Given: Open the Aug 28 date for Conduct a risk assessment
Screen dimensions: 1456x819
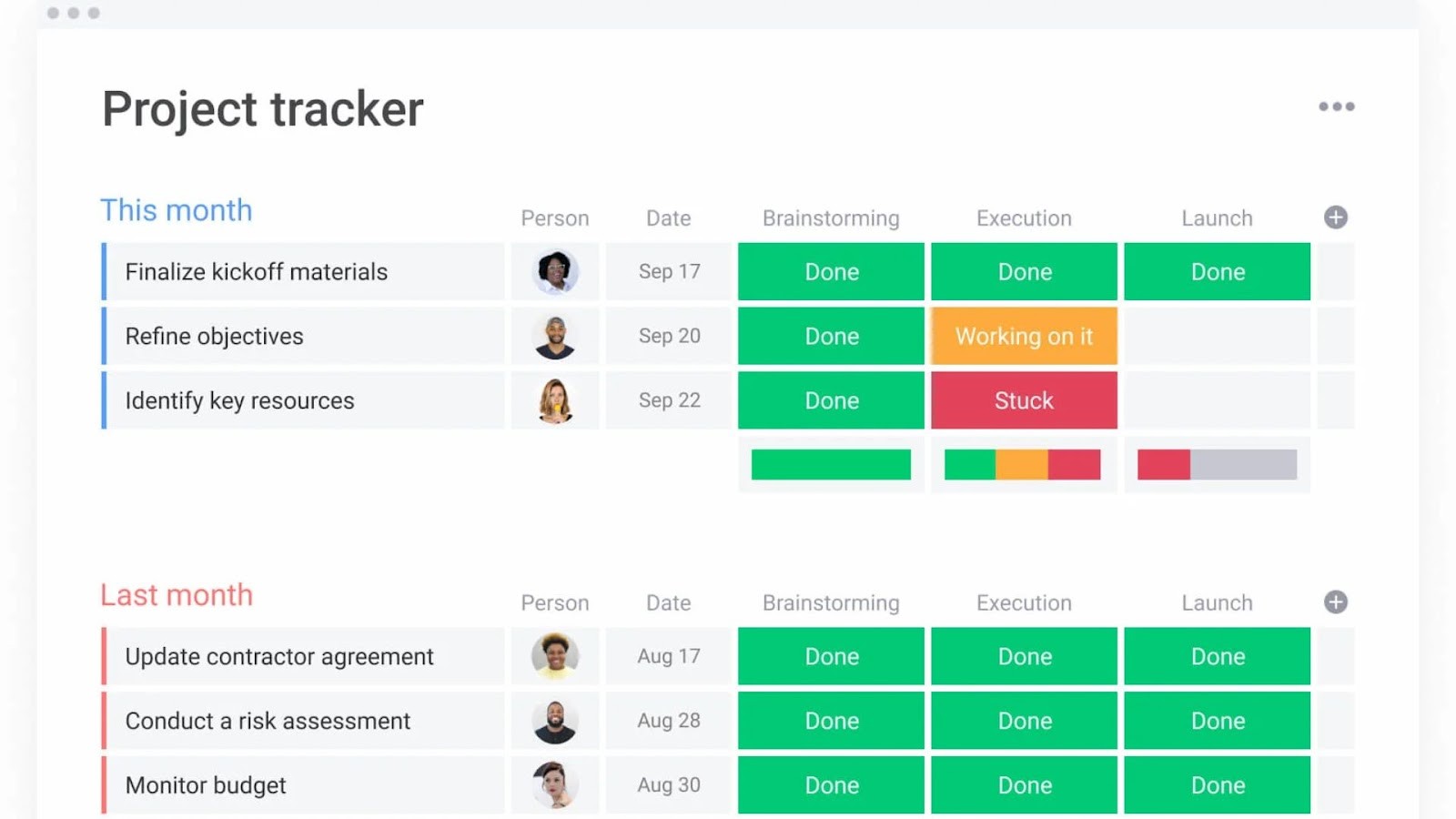Looking at the screenshot, I should (668, 721).
